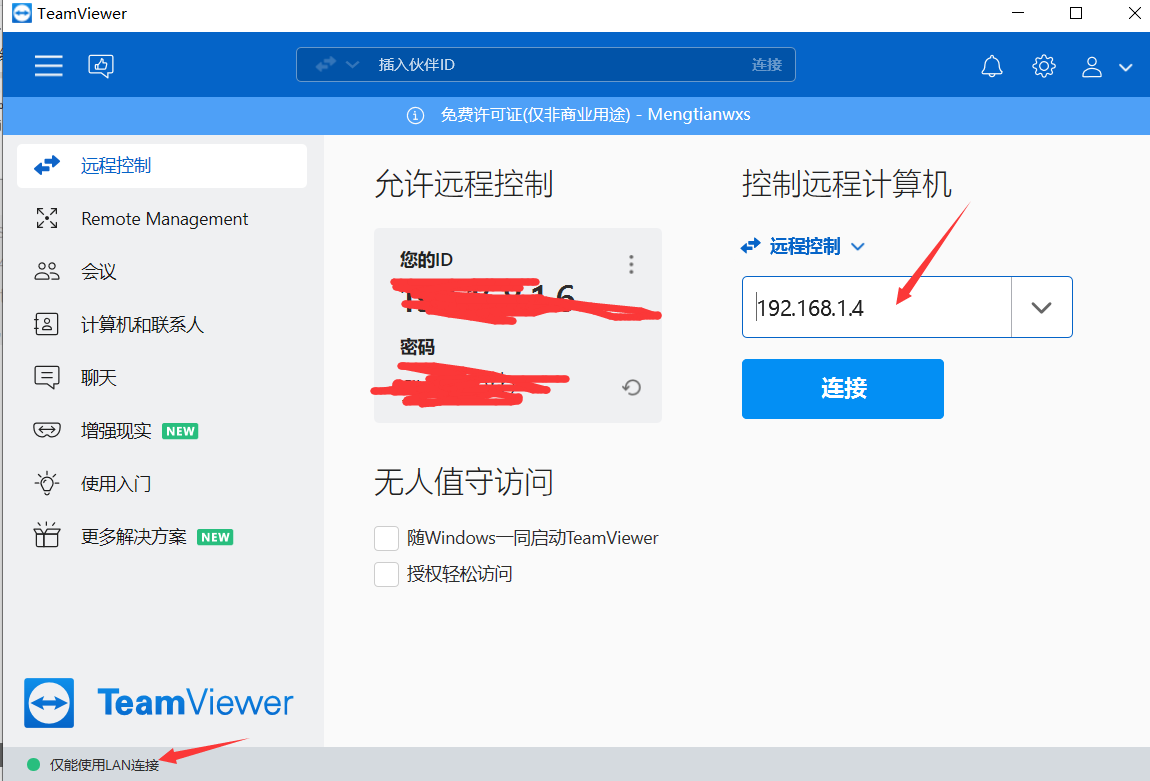Refresh the password with circular arrow

coord(631,387)
